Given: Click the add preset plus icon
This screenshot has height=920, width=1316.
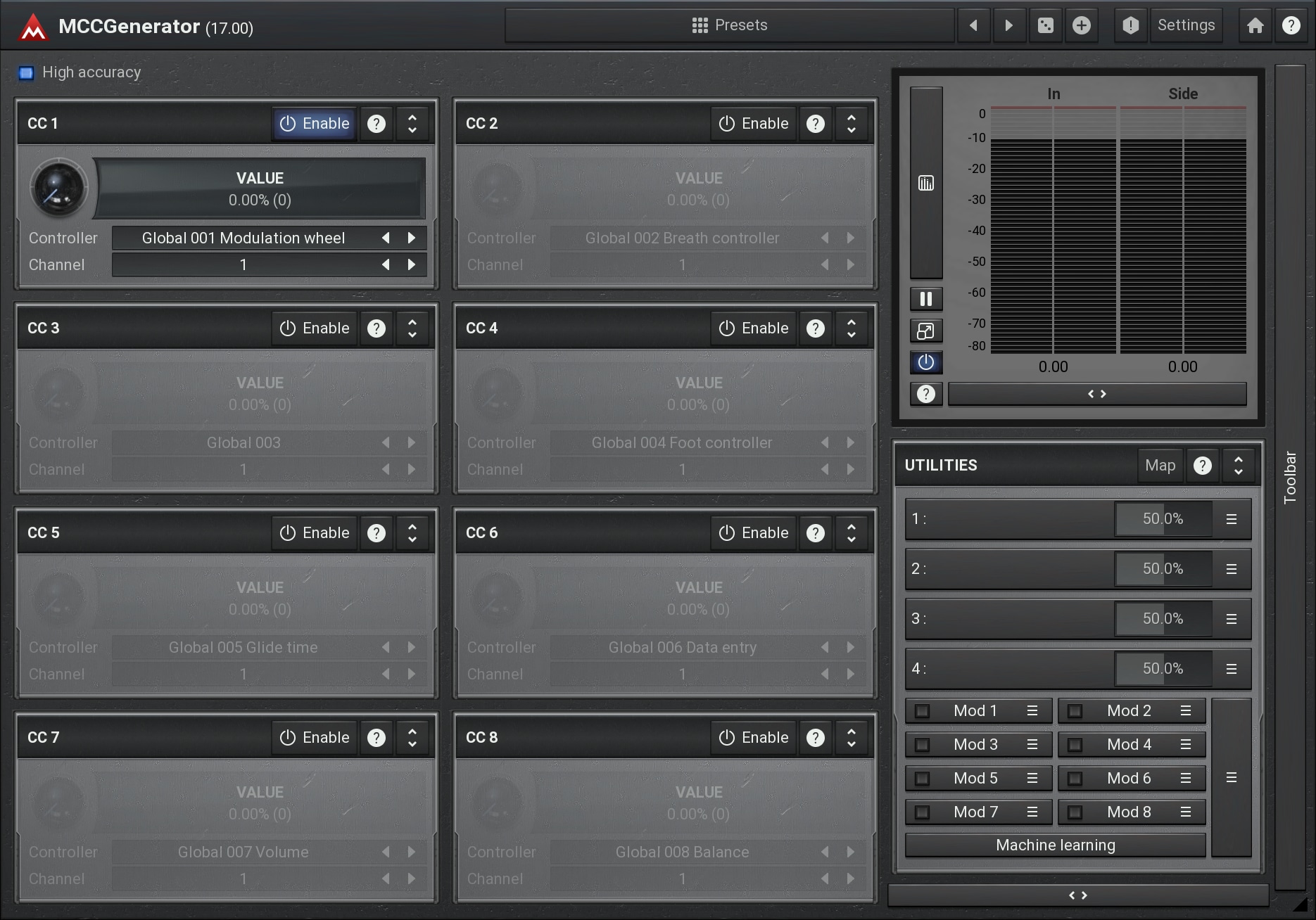Looking at the screenshot, I should pyautogui.click(x=1082, y=26).
